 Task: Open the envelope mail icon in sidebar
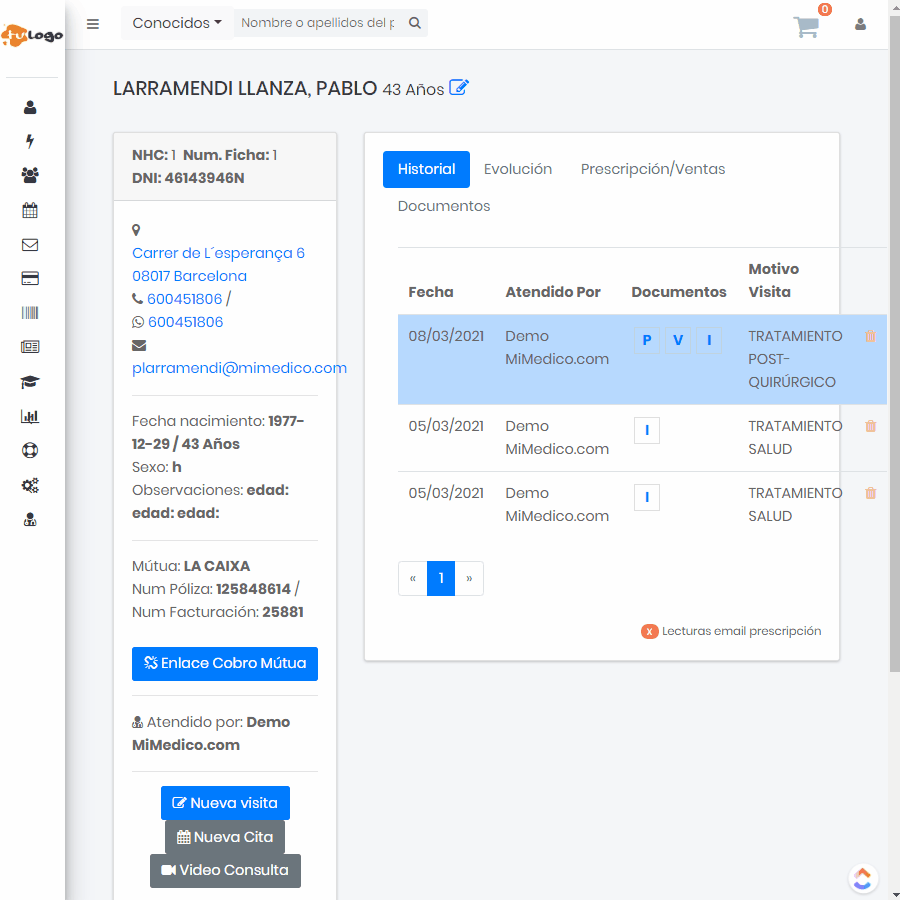point(30,245)
